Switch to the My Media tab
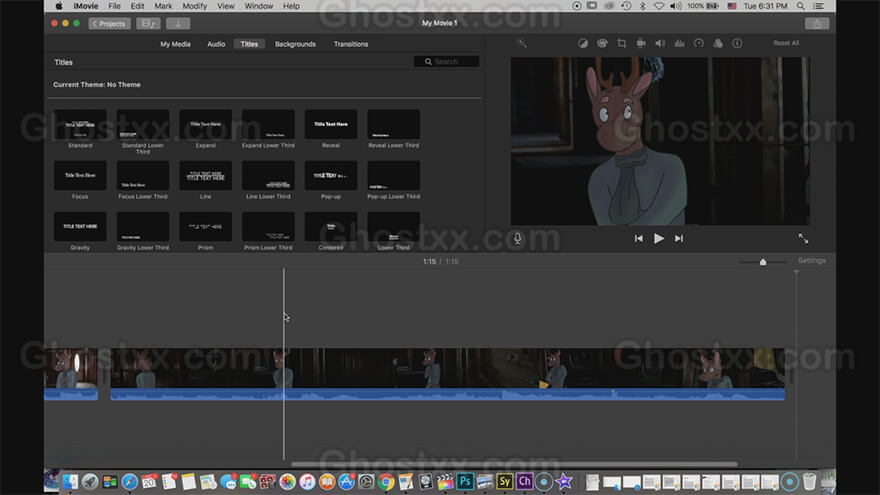 pyautogui.click(x=175, y=44)
